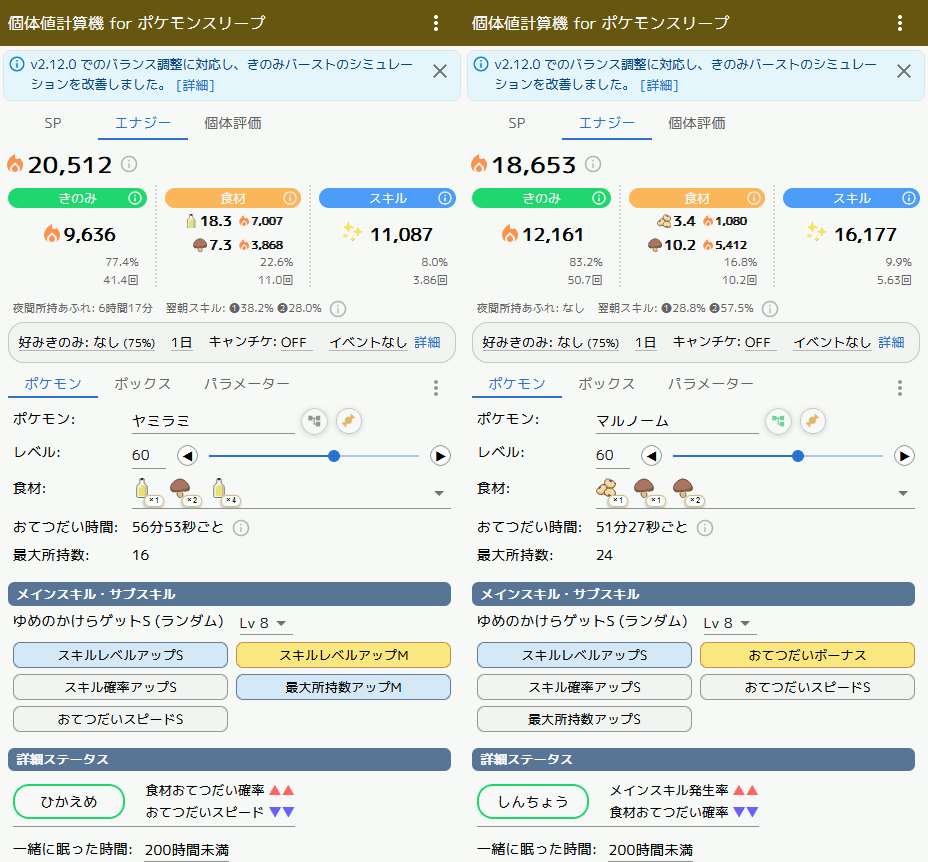Click the info icon beside 51分27秒ごと
The height and width of the screenshot is (862, 928).
click(x=705, y=528)
